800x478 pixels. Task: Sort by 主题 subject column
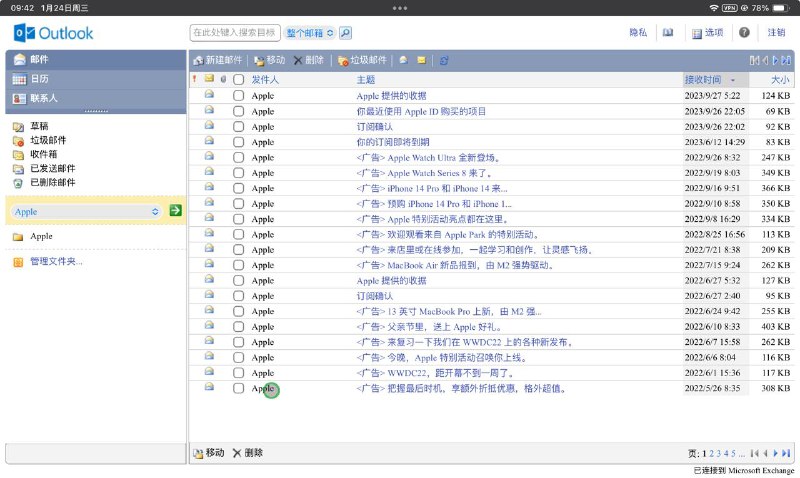366,80
